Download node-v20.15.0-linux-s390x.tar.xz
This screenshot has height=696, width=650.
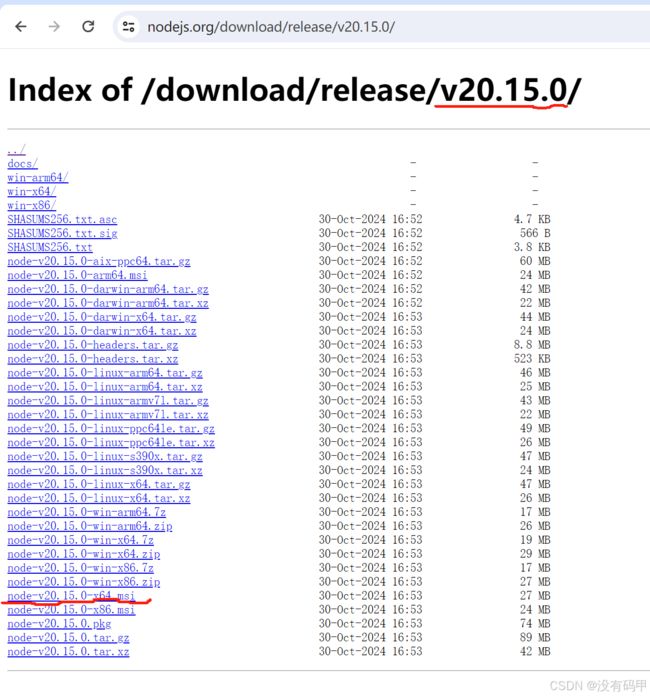click(105, 471)
